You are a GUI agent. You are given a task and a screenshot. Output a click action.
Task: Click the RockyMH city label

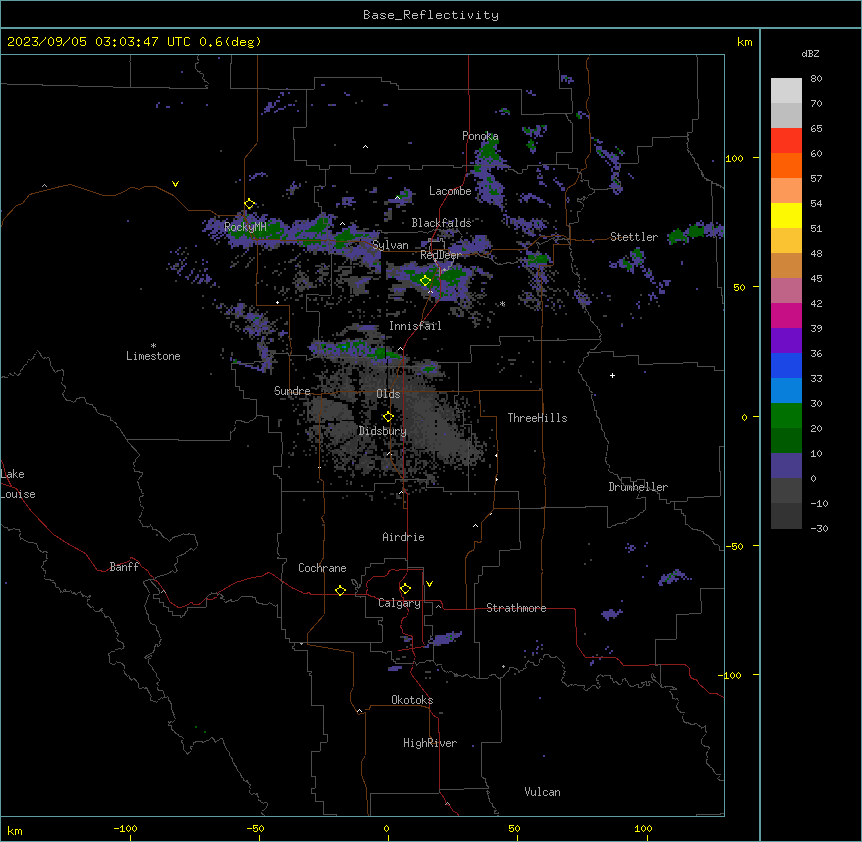[245, 227]
